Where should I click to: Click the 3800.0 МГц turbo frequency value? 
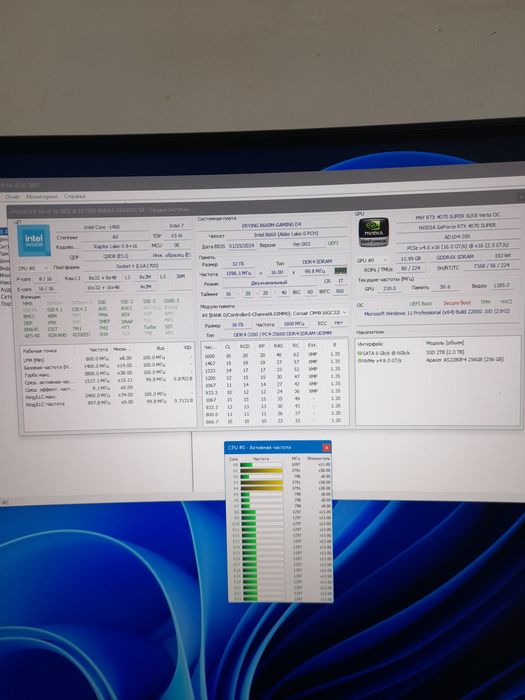tap(98, 373)
